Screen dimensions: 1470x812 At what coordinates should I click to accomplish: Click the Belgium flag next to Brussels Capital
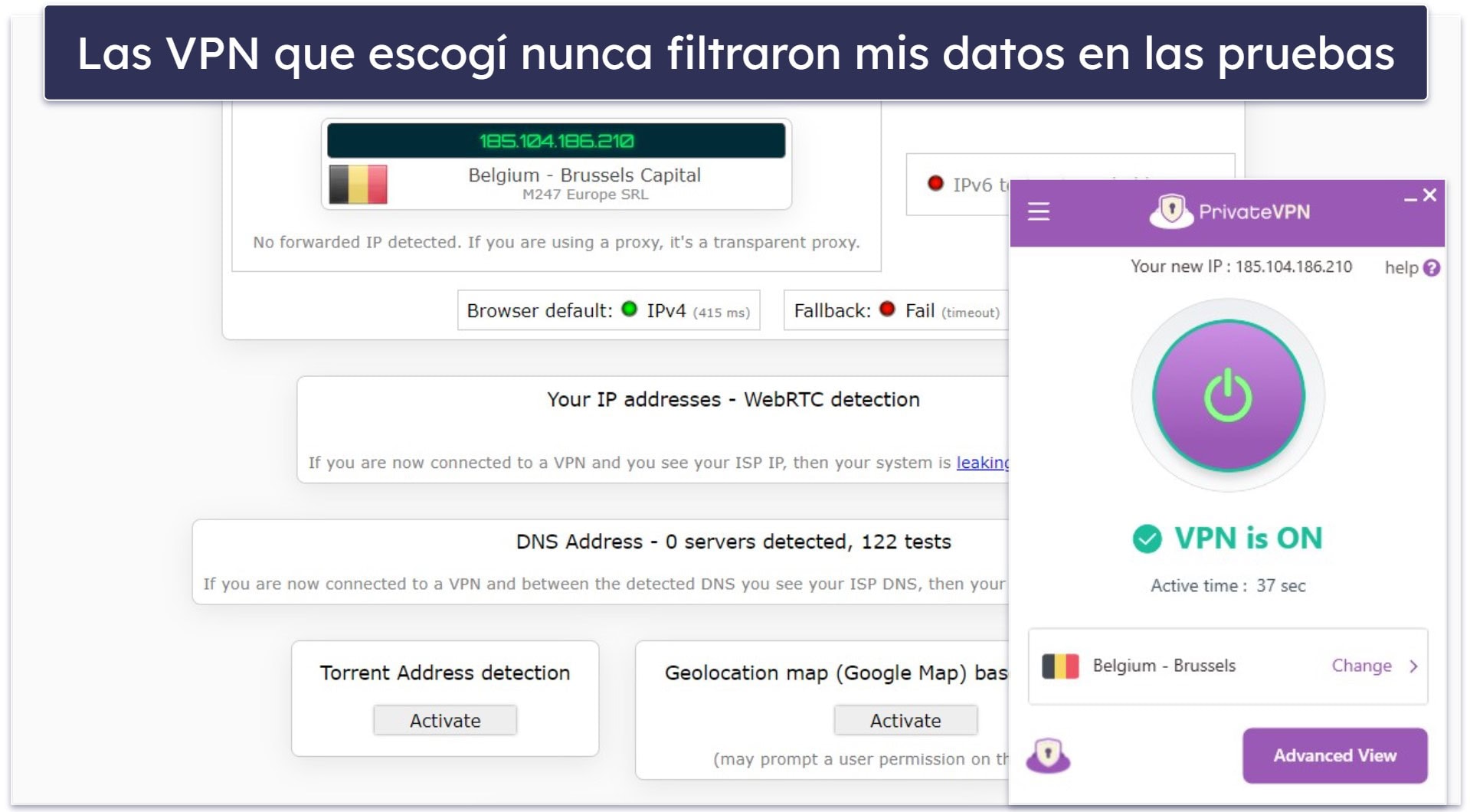point(358,184)
